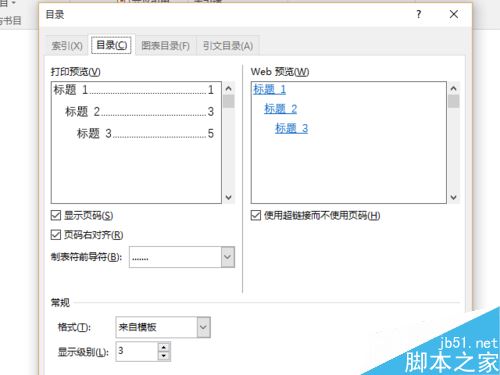Screen dimensions: 500x375
Task: Click the print preview scroll up arrow
Action: point(229,89)
